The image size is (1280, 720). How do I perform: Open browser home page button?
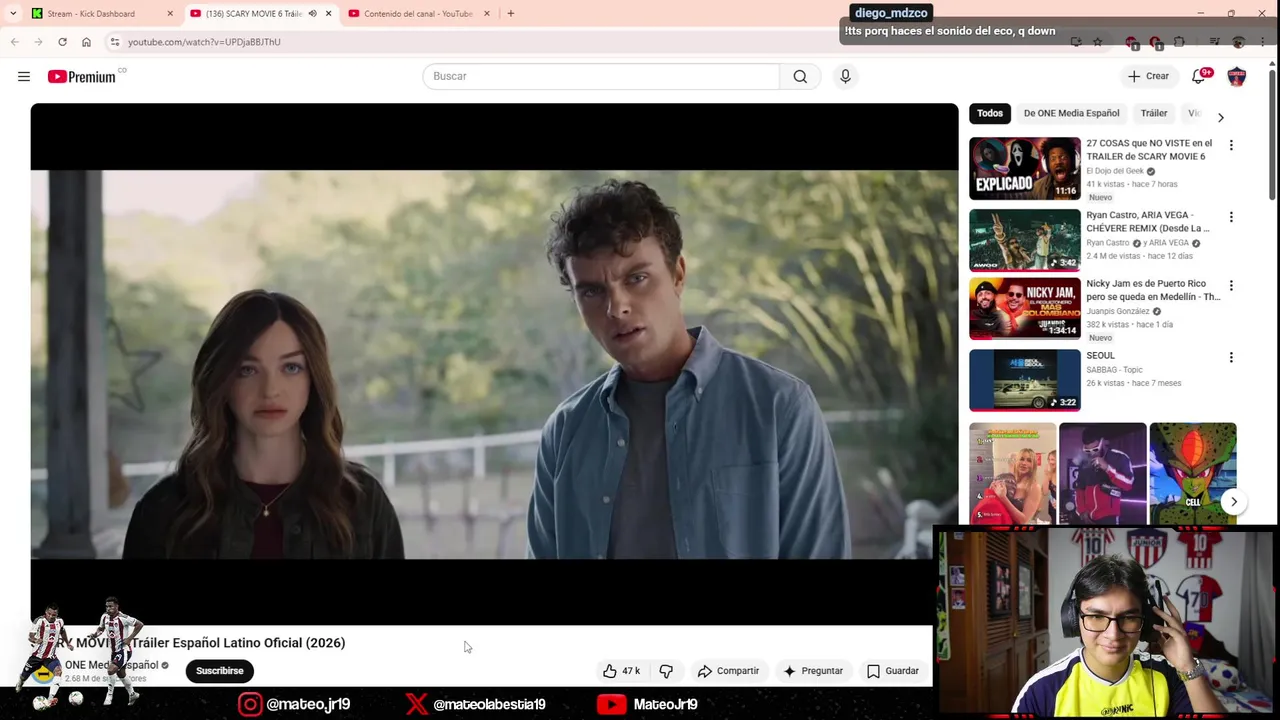(86, 42)
